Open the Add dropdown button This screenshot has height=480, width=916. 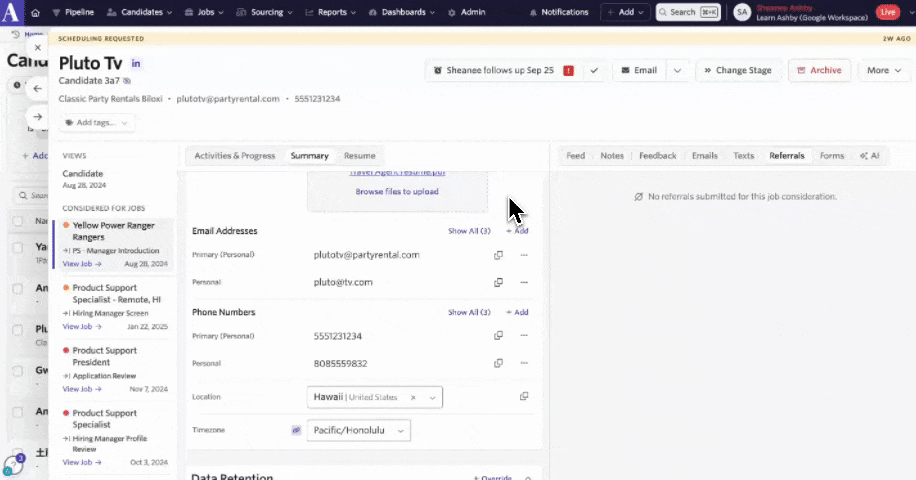[625, 12]
